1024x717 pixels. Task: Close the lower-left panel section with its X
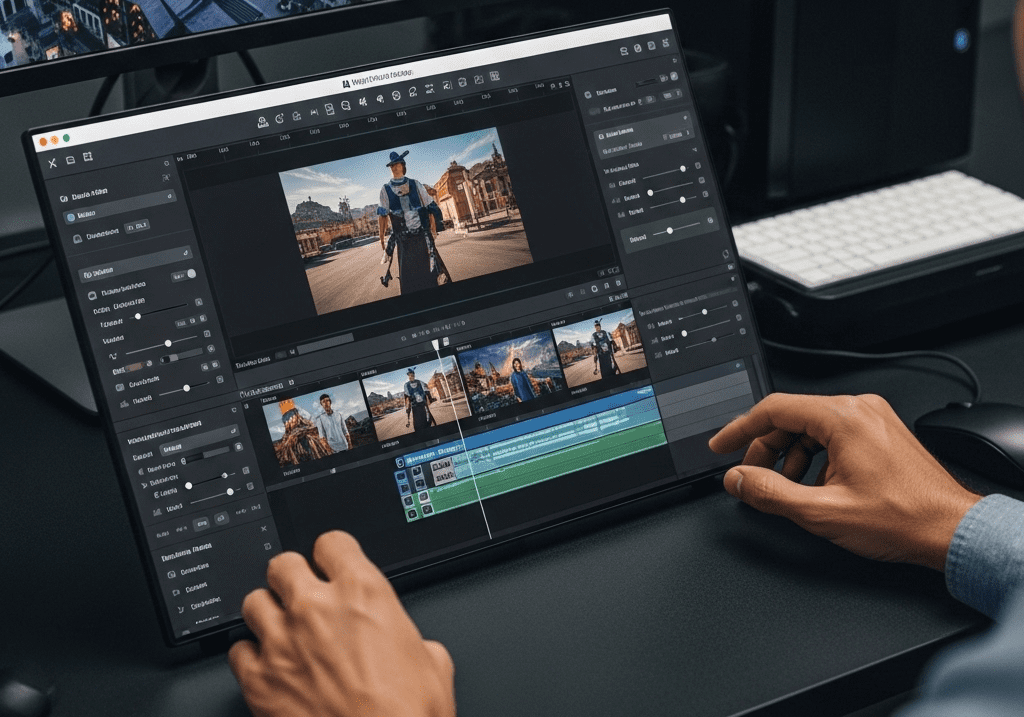(x=264, y=528)
